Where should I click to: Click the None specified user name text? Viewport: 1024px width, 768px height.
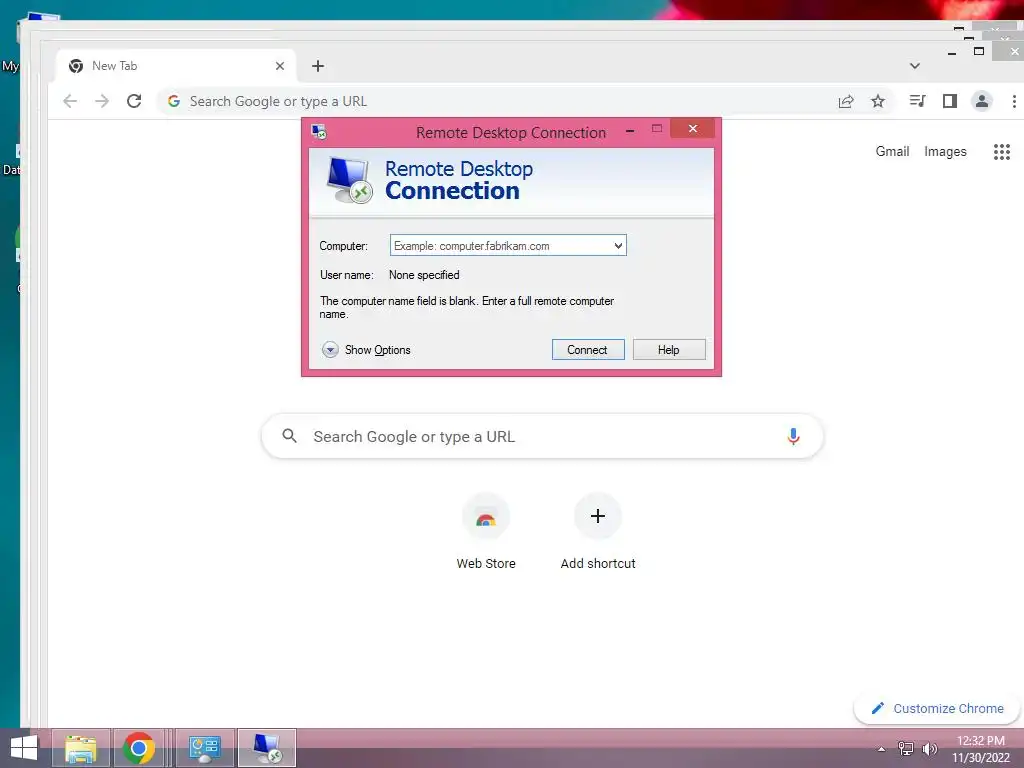(424, 275)
